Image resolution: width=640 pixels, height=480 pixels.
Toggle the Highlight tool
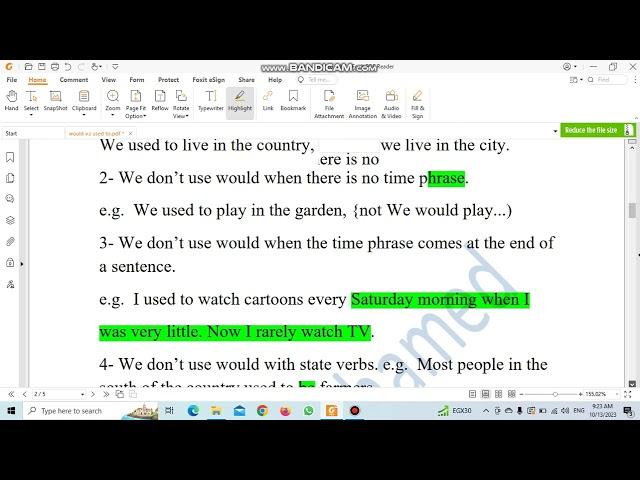240,98
